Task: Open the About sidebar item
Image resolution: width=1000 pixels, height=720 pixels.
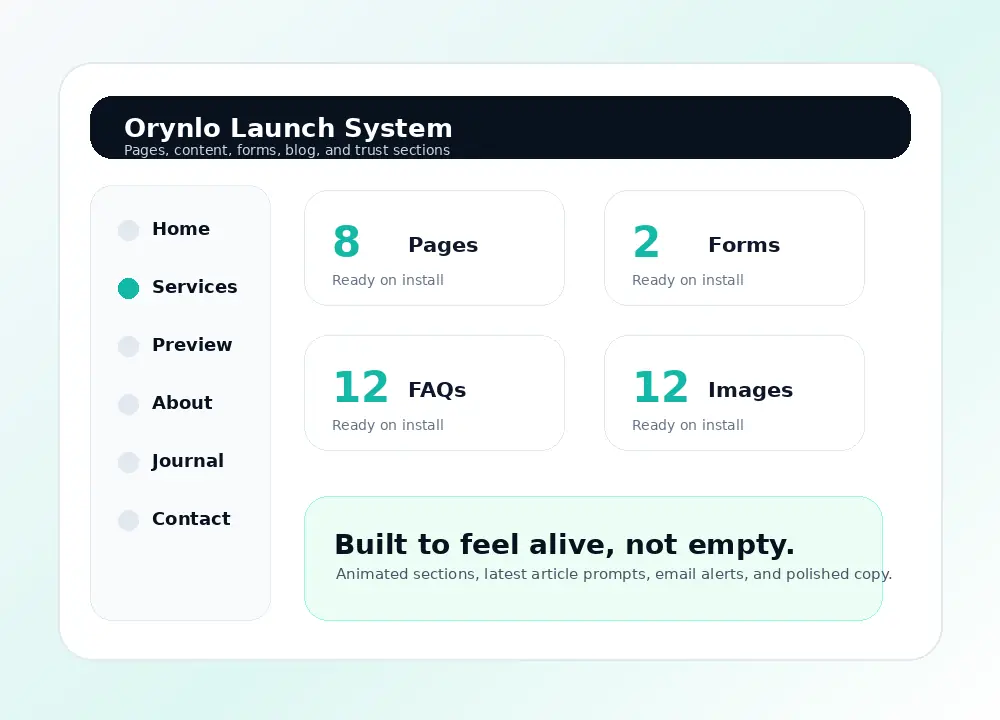Action: 182,403
